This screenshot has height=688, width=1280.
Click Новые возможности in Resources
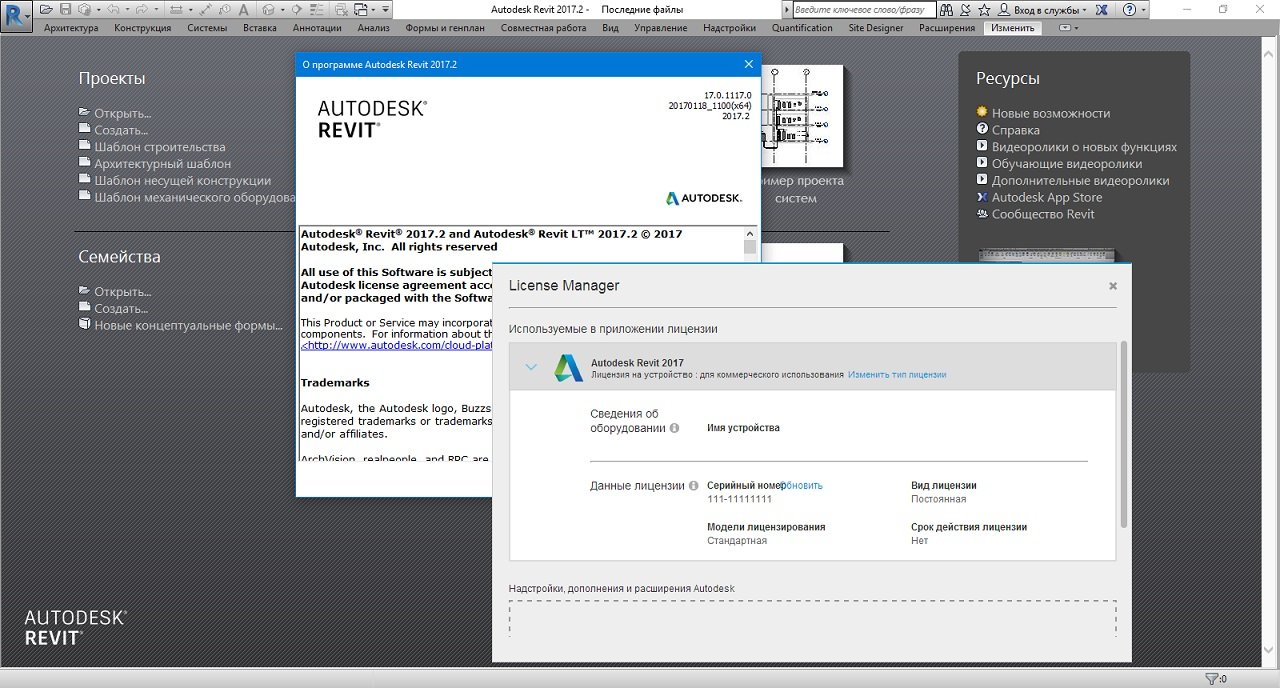pos(1050,113)
